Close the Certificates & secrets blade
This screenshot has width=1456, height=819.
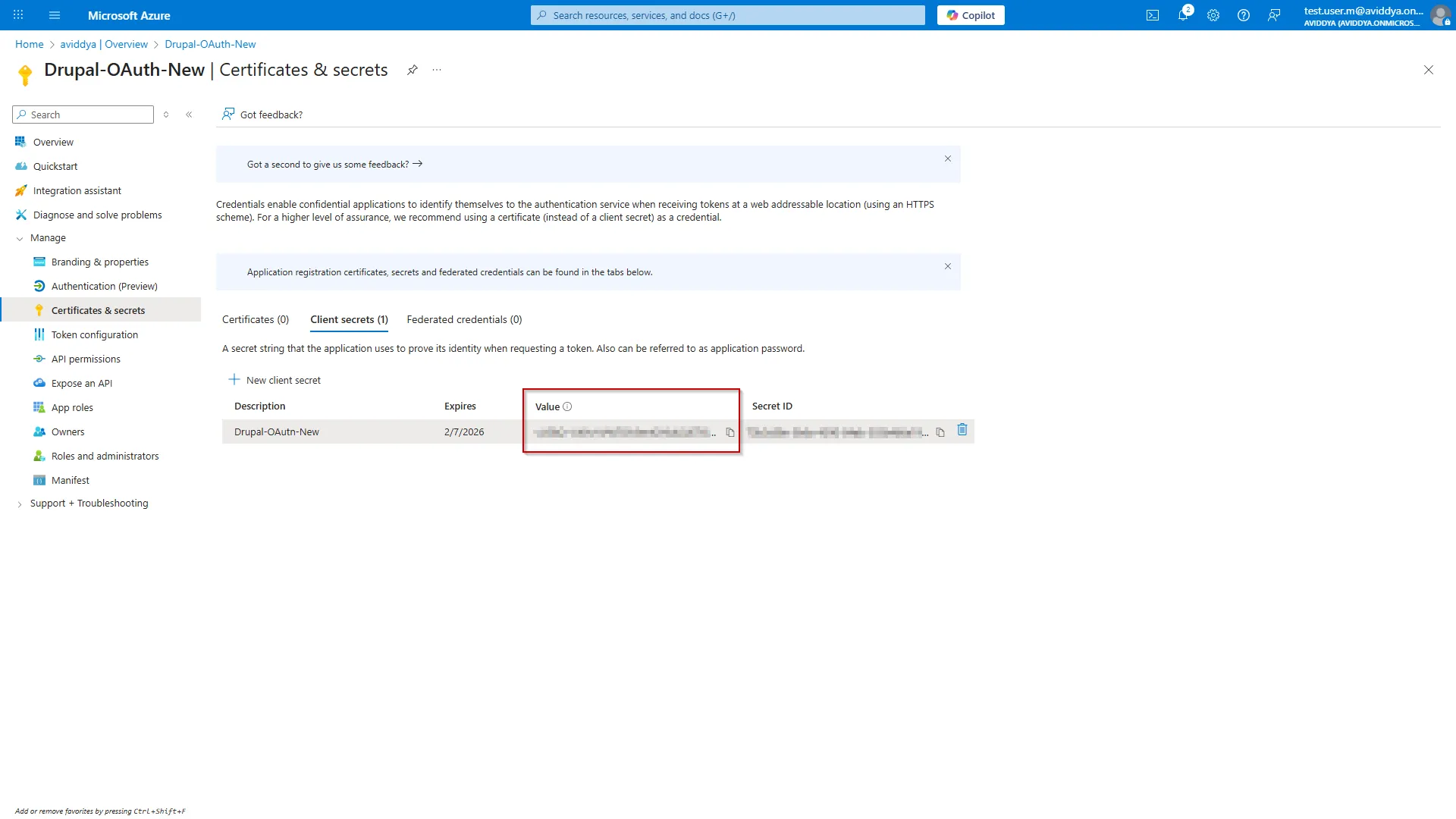(x=1429, y=70)
